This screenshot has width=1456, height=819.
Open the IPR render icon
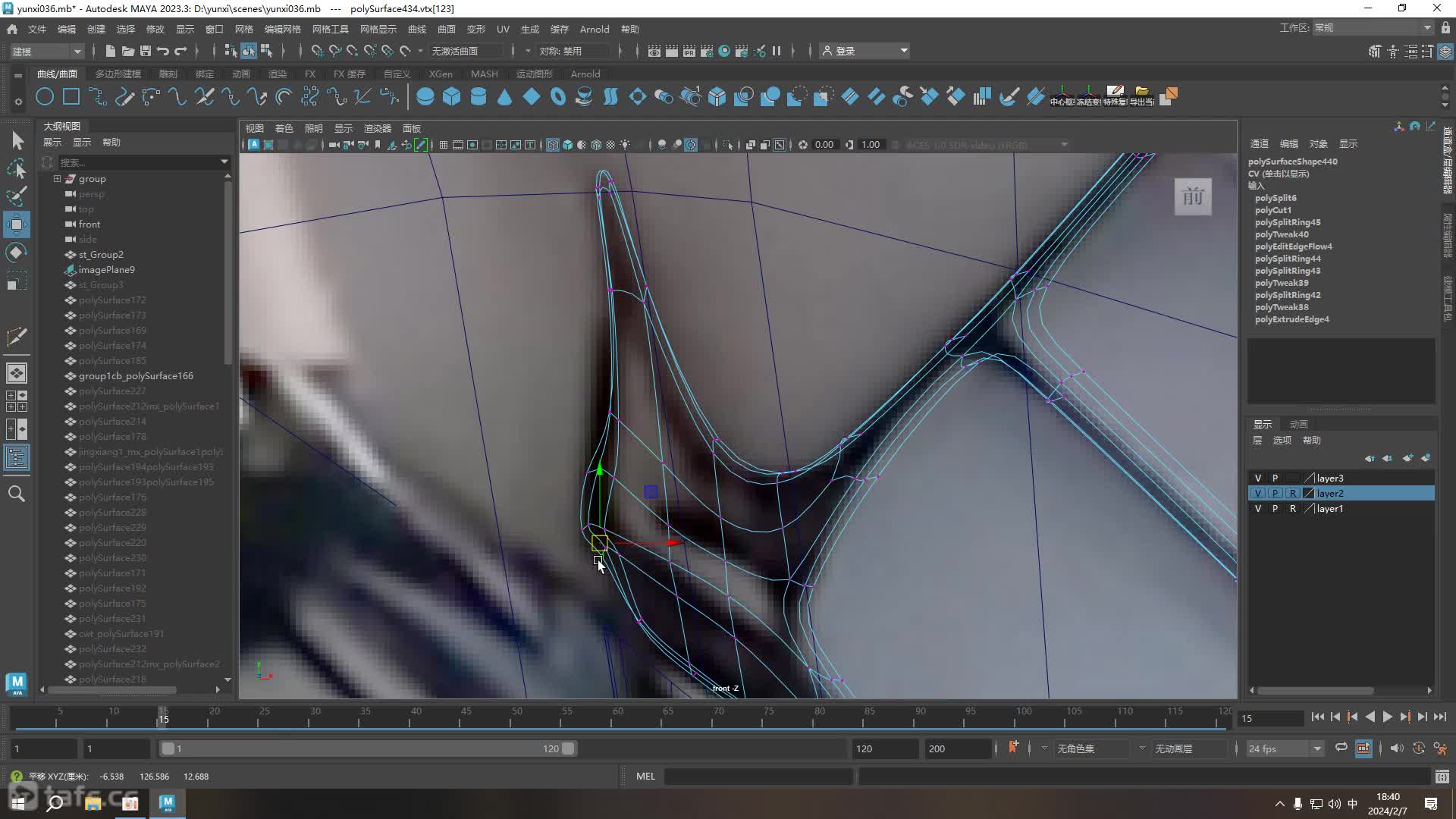pyautogui.click(x=689, y=51)
